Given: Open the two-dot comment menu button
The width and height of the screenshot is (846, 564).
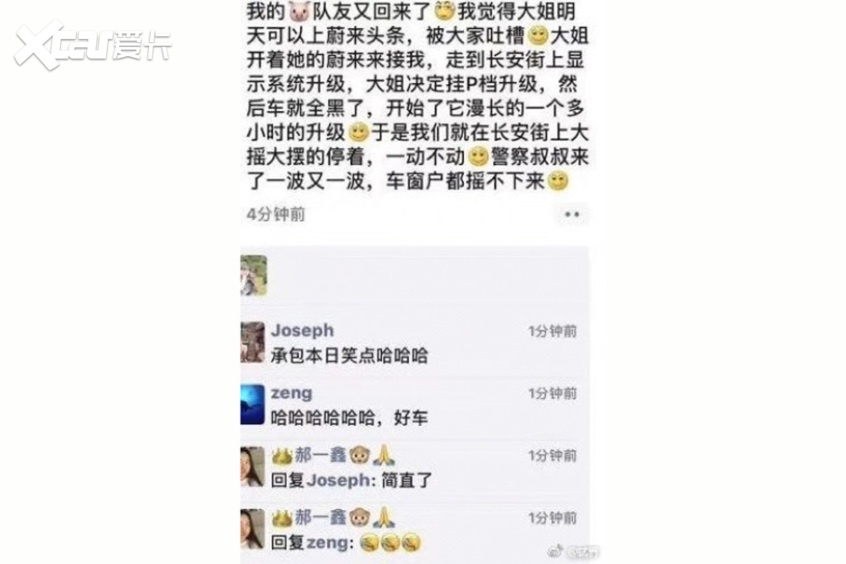Looking at the screenshot, I should (572, 215).
